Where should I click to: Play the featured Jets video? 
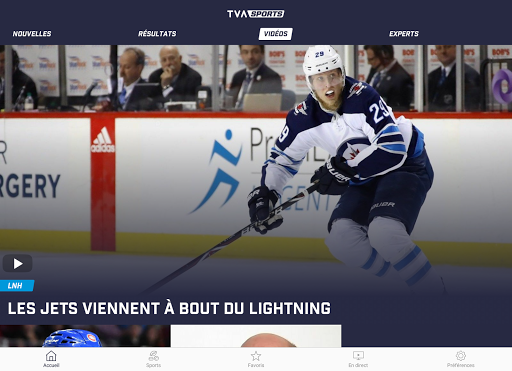[18, 263]
